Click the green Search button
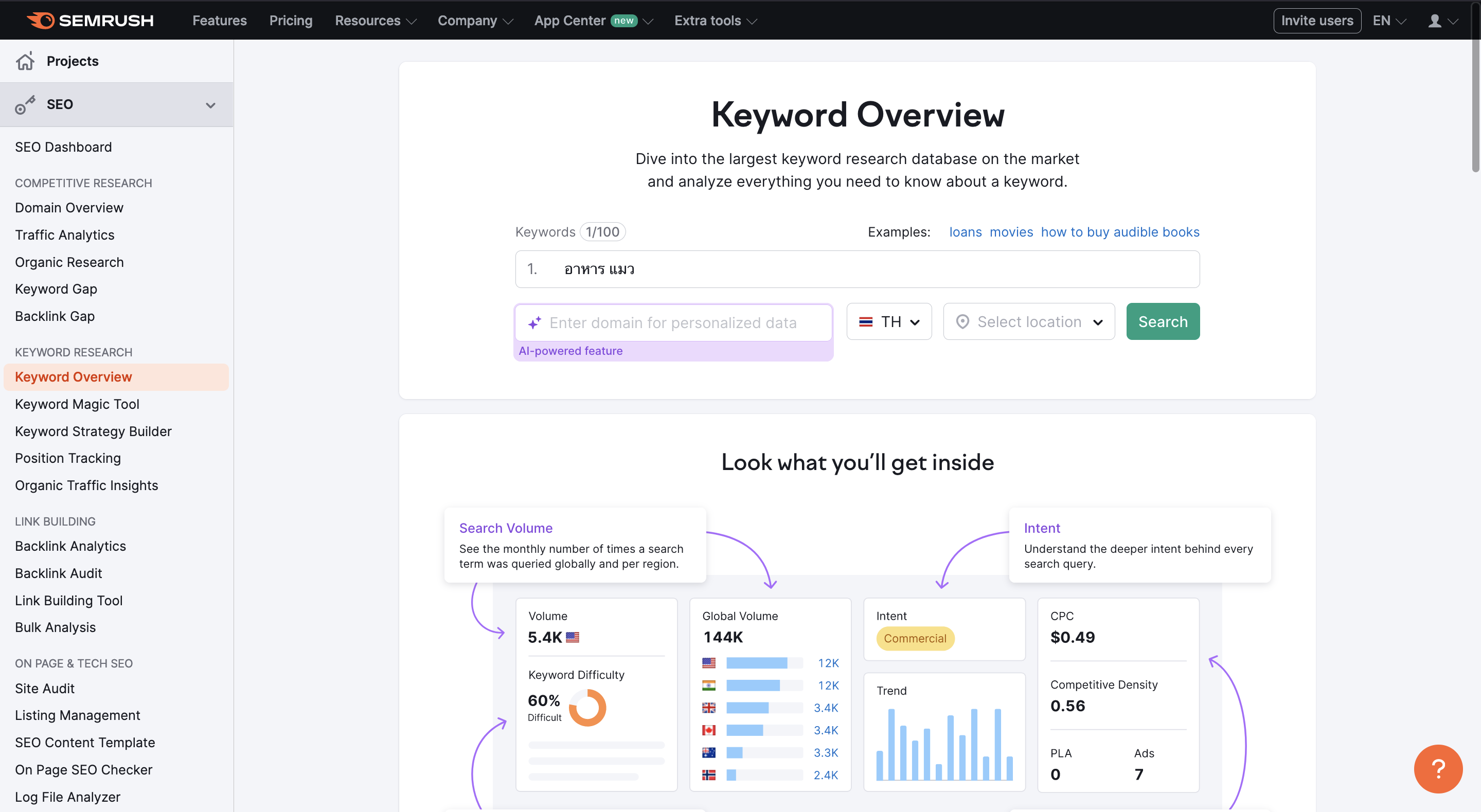 [1163, 321]
